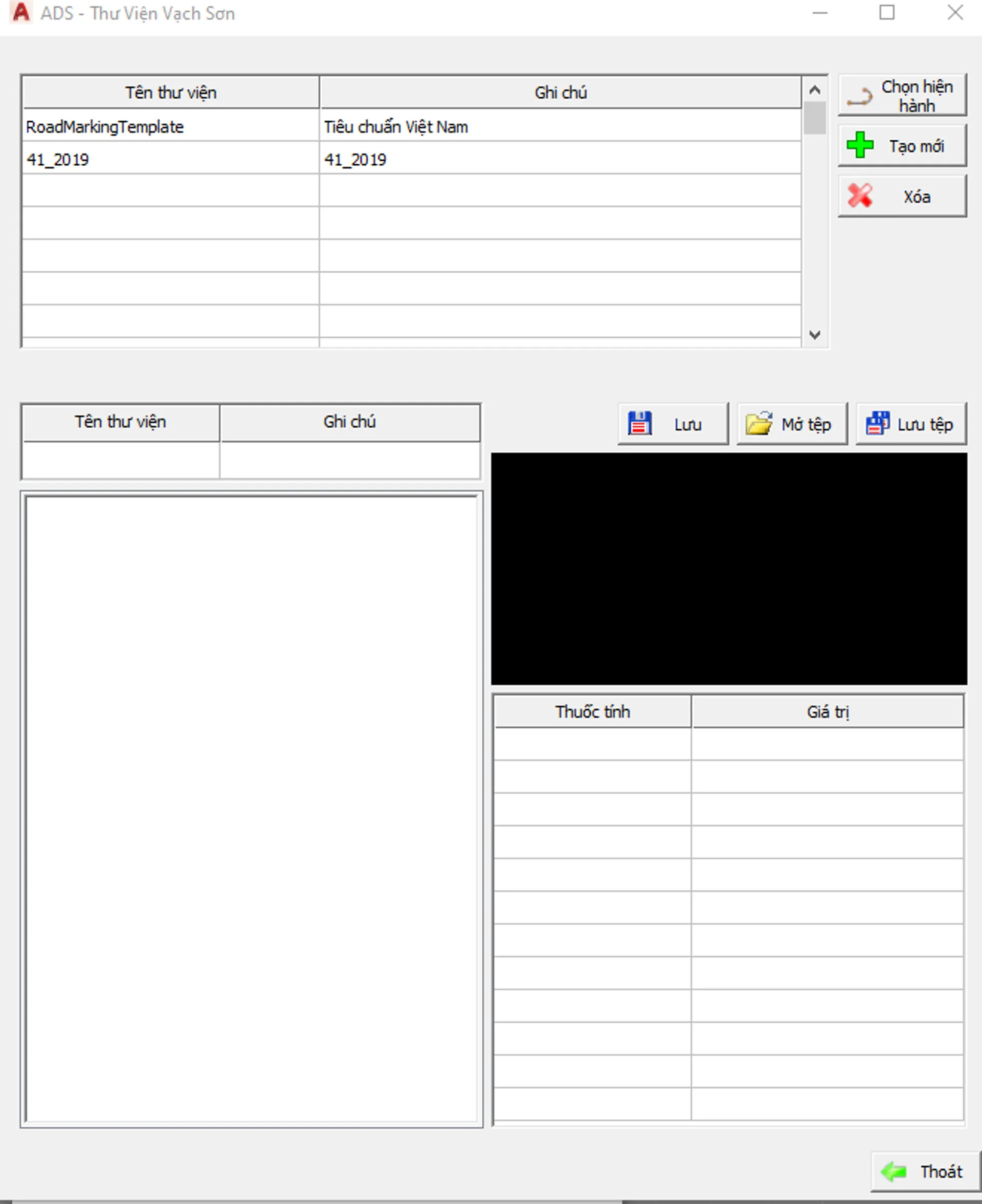Click the AutoCAD logo in the title bar
Viewport: 982px width, 1204px height.
coord(21,12)
